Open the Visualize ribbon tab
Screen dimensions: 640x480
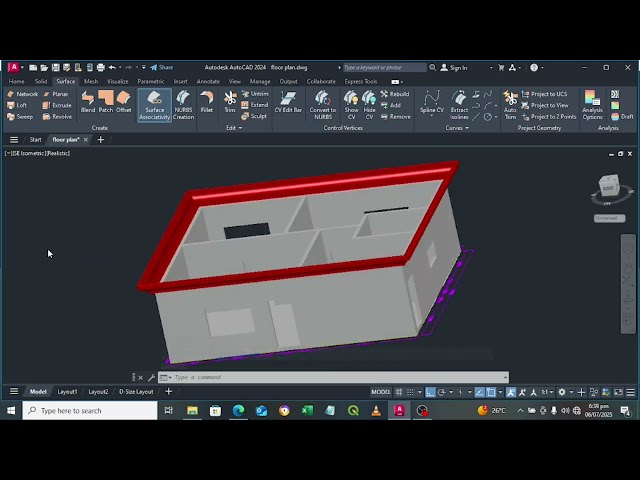point(118,81)
